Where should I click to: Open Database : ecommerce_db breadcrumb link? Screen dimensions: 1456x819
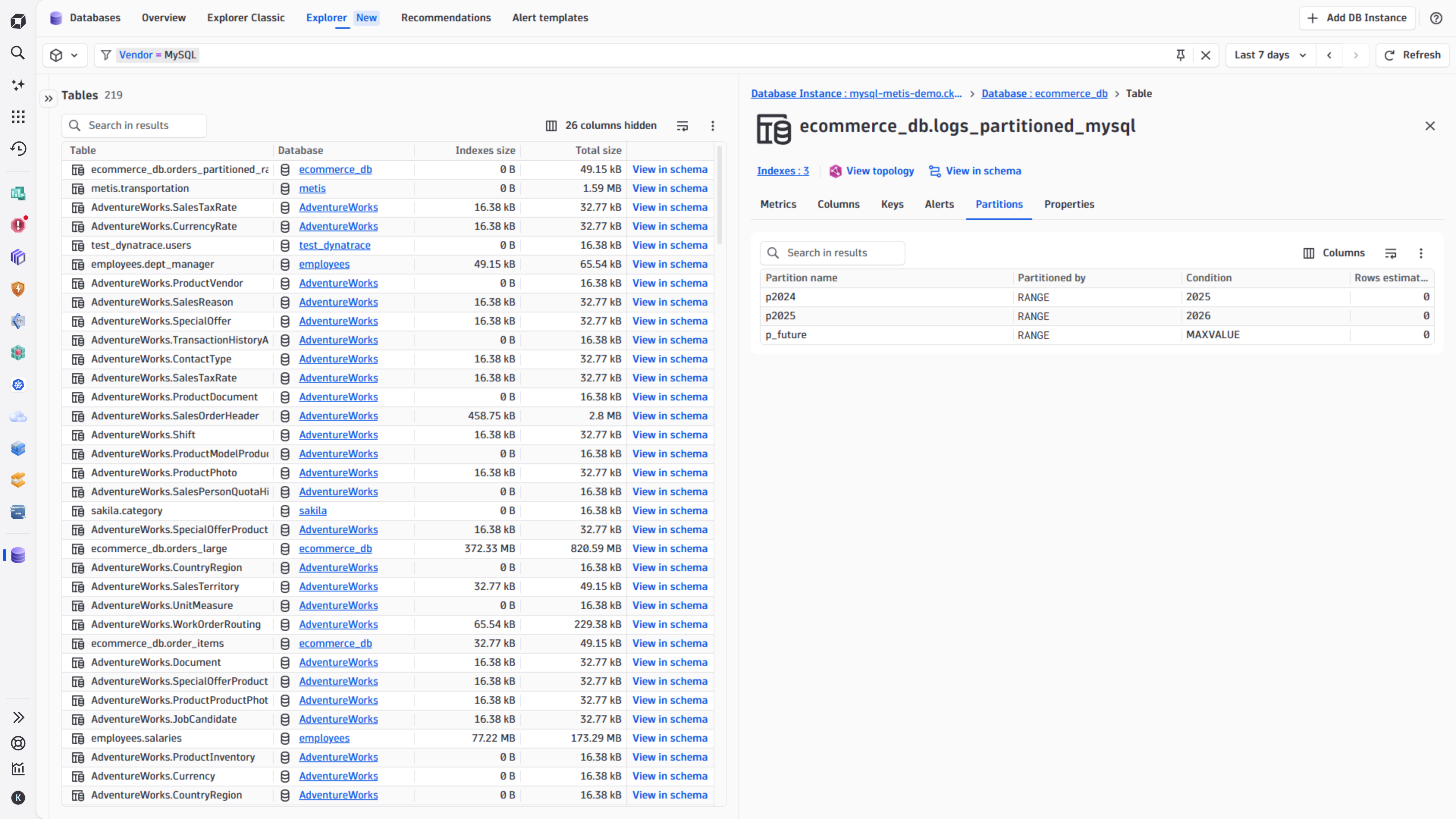(1044, 93)
